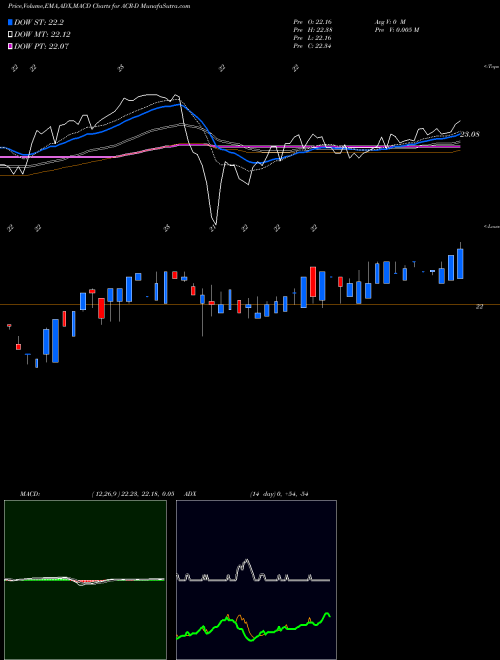Click the tall red candlestick in the price chart
500x660 pixels.
click(x=313, y=282)
